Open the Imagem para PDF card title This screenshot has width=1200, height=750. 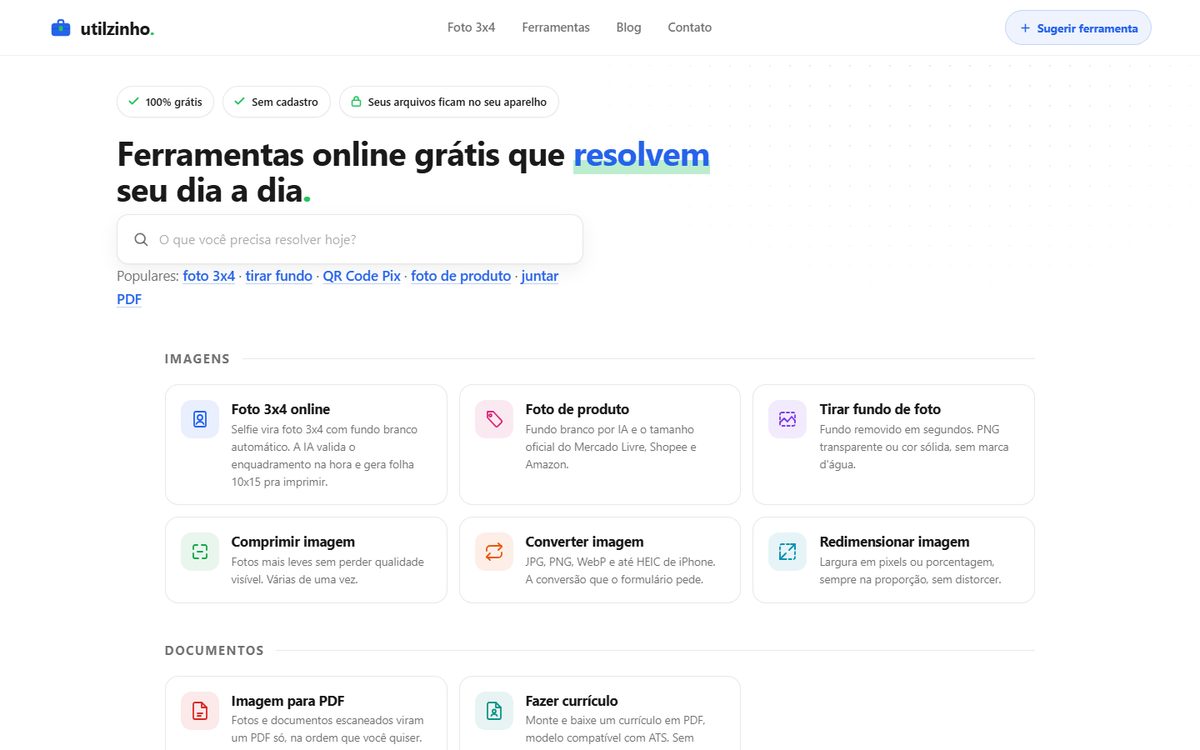click(288, 701)
